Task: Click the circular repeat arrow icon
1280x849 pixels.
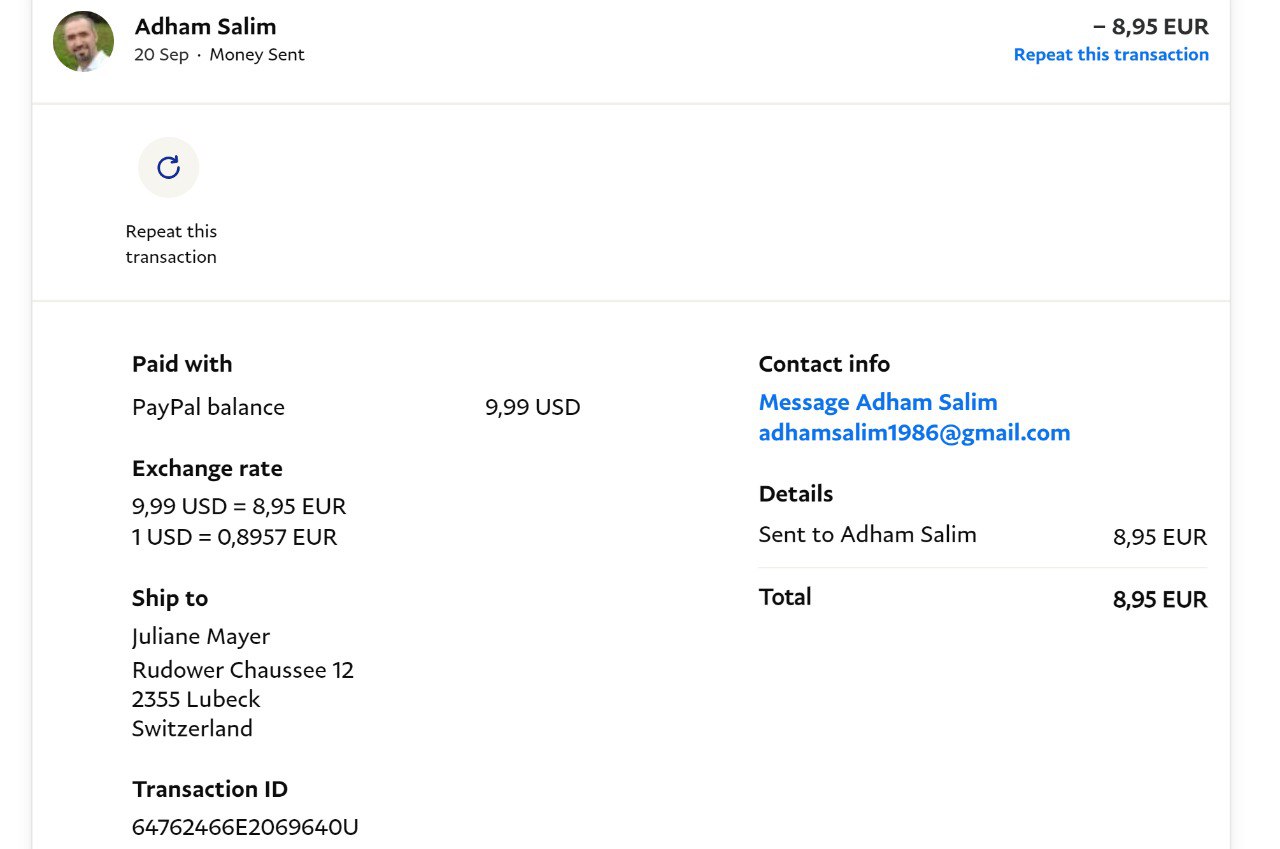Action: click(168, 167)
